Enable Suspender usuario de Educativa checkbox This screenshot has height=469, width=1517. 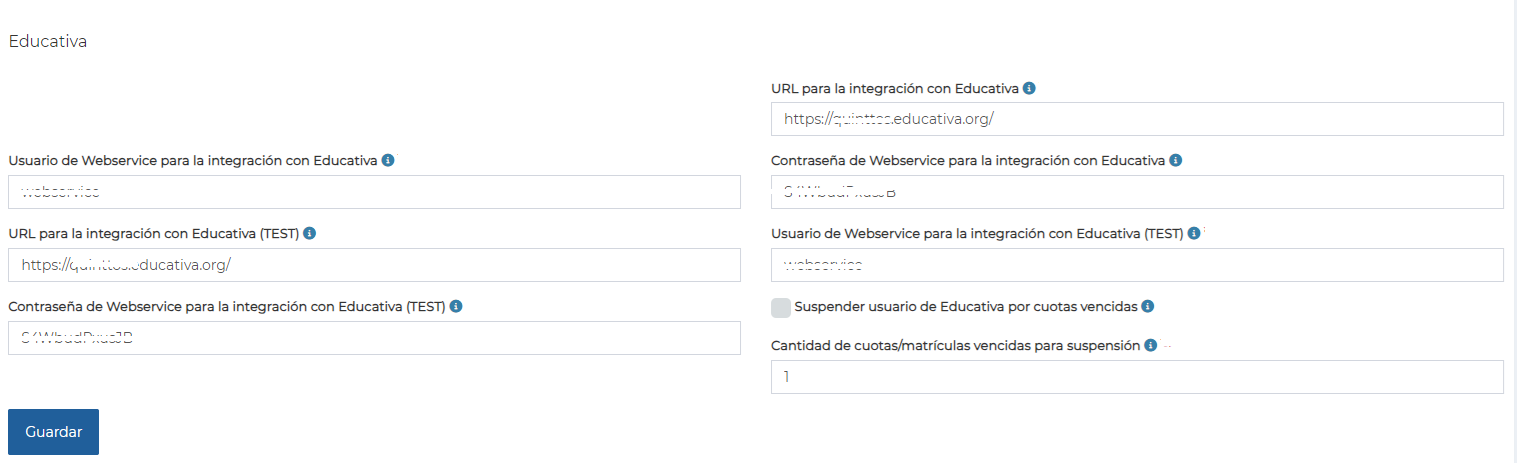pyautogui.click(x=781, y=307)
